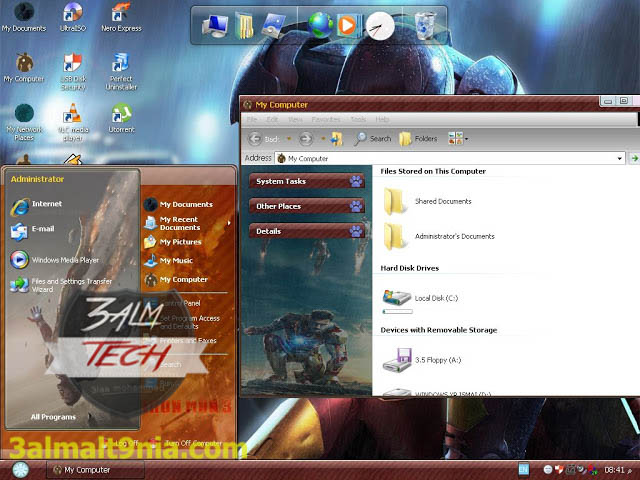640x480 pixels.
Task: Click E-mail in the Start menu
Action: 33,230
